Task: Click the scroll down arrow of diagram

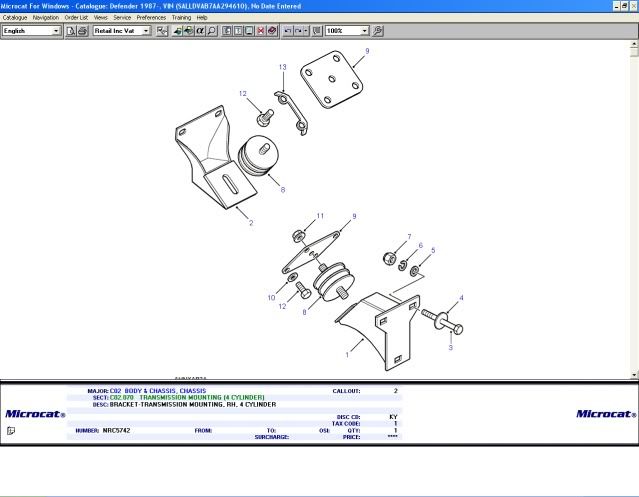Action: click(635, 374)
